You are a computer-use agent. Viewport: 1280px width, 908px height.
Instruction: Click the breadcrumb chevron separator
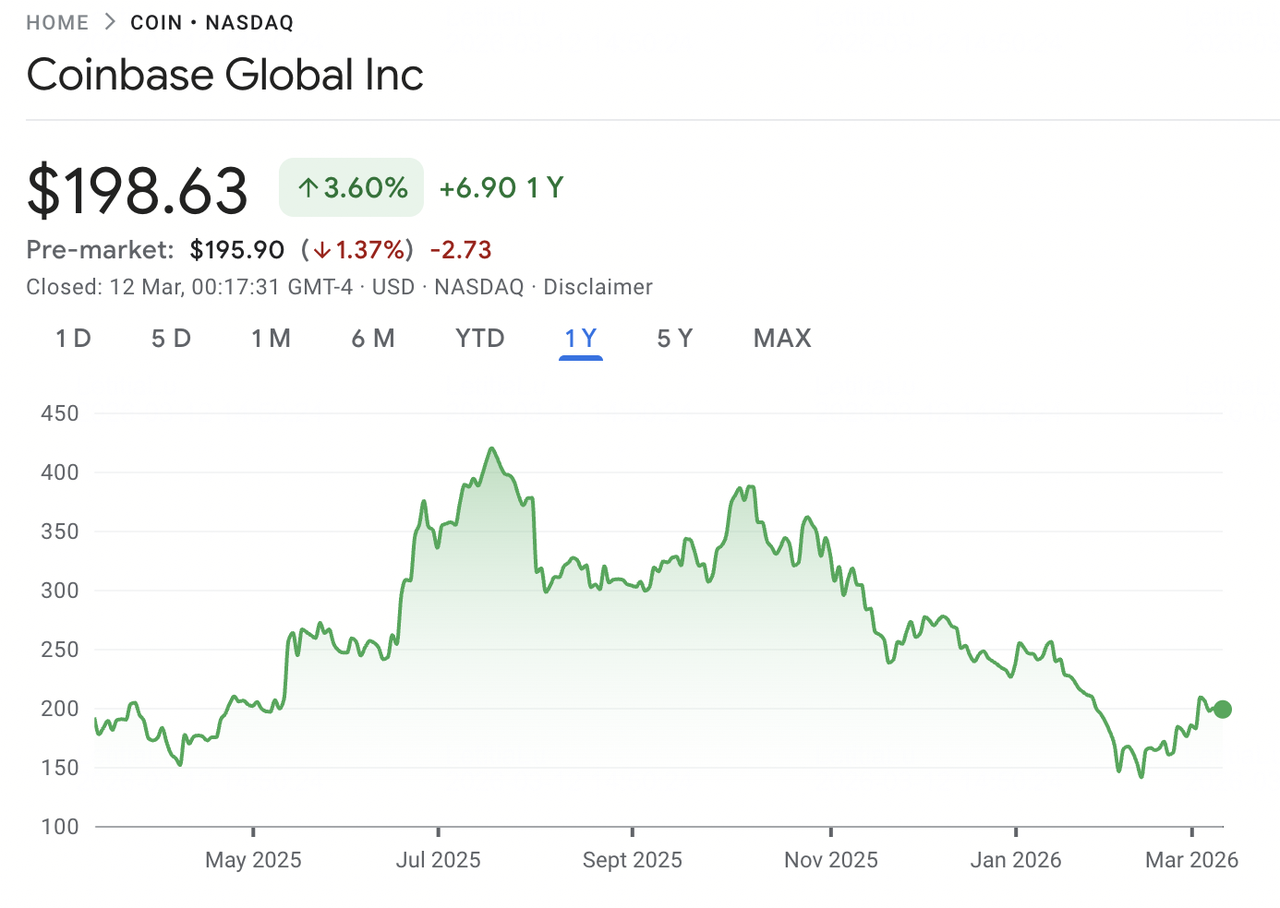pyautogui.click(x=110, y=22)
